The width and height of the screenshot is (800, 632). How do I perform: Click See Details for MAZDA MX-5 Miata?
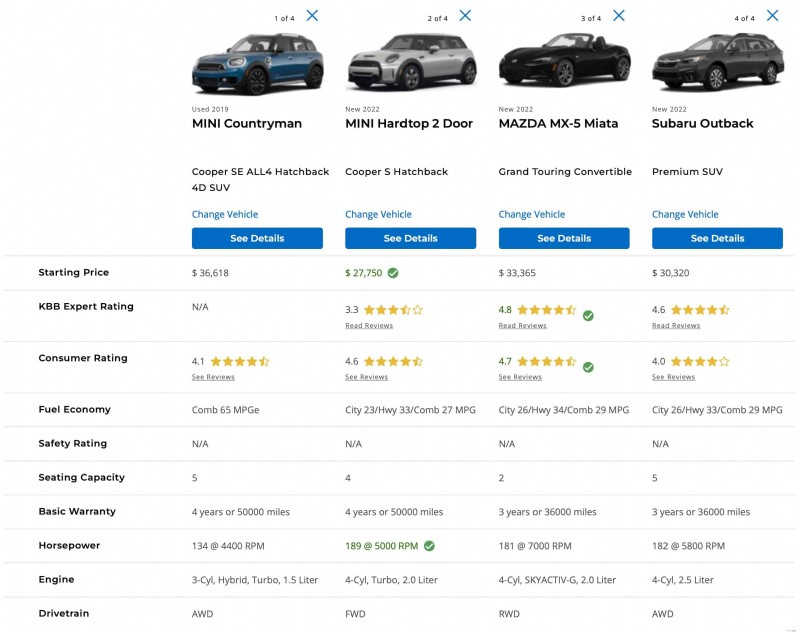pyautogui.click(x=564, y=238)
